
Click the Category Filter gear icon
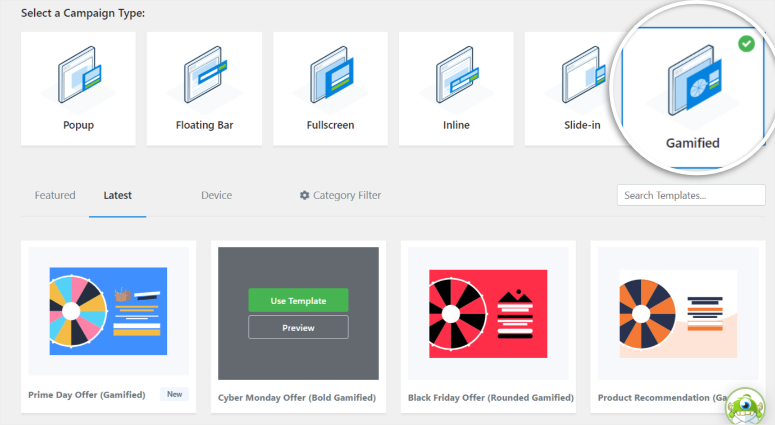click(304, 196)
